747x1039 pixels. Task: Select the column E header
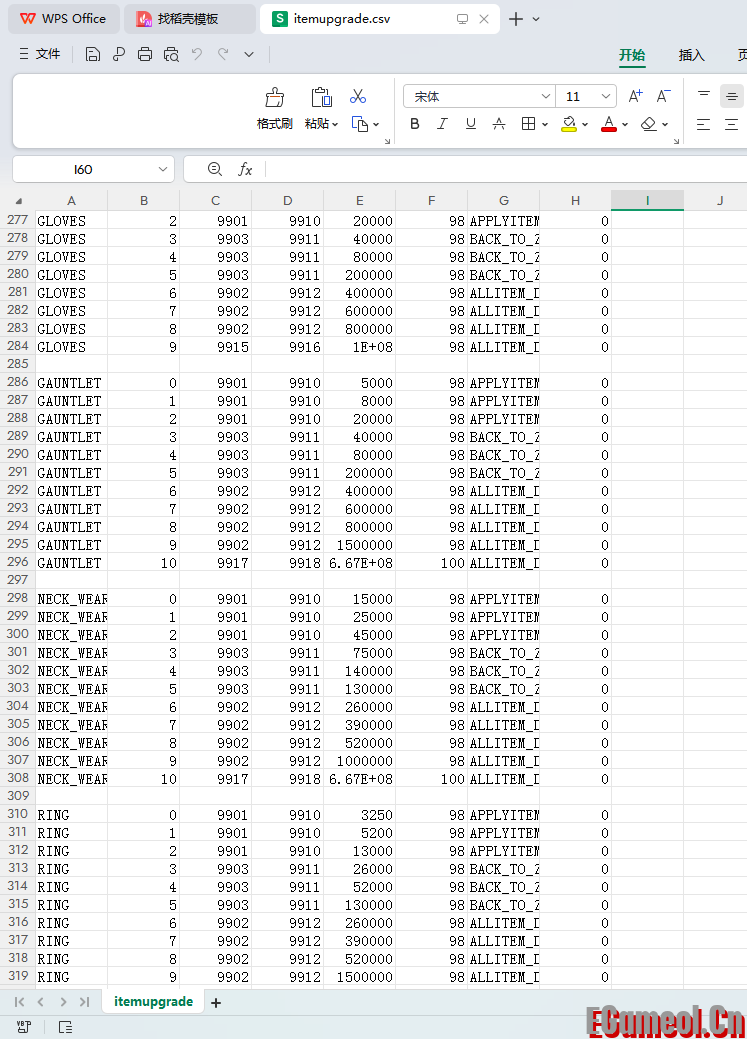[x=360, y=201]
